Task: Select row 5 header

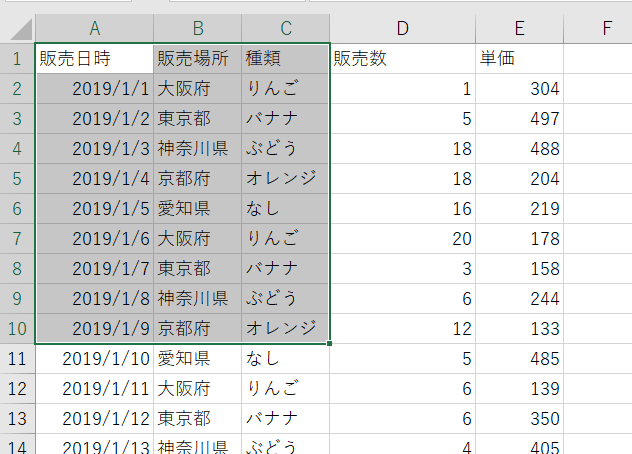Action: point(17,179)
